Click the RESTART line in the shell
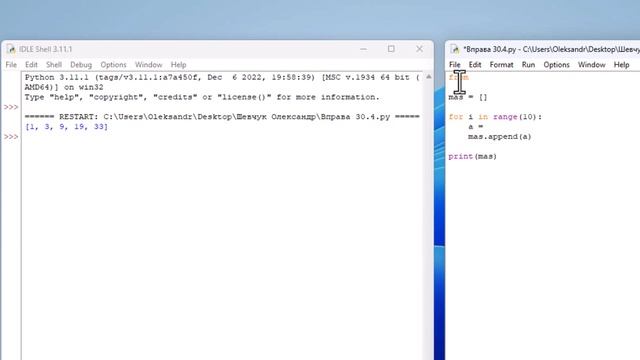This screenshot has height=360, width=640. 222,117
